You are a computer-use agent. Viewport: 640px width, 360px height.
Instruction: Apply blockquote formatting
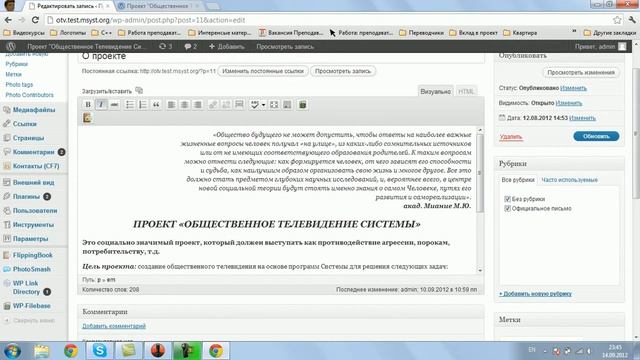156,105
